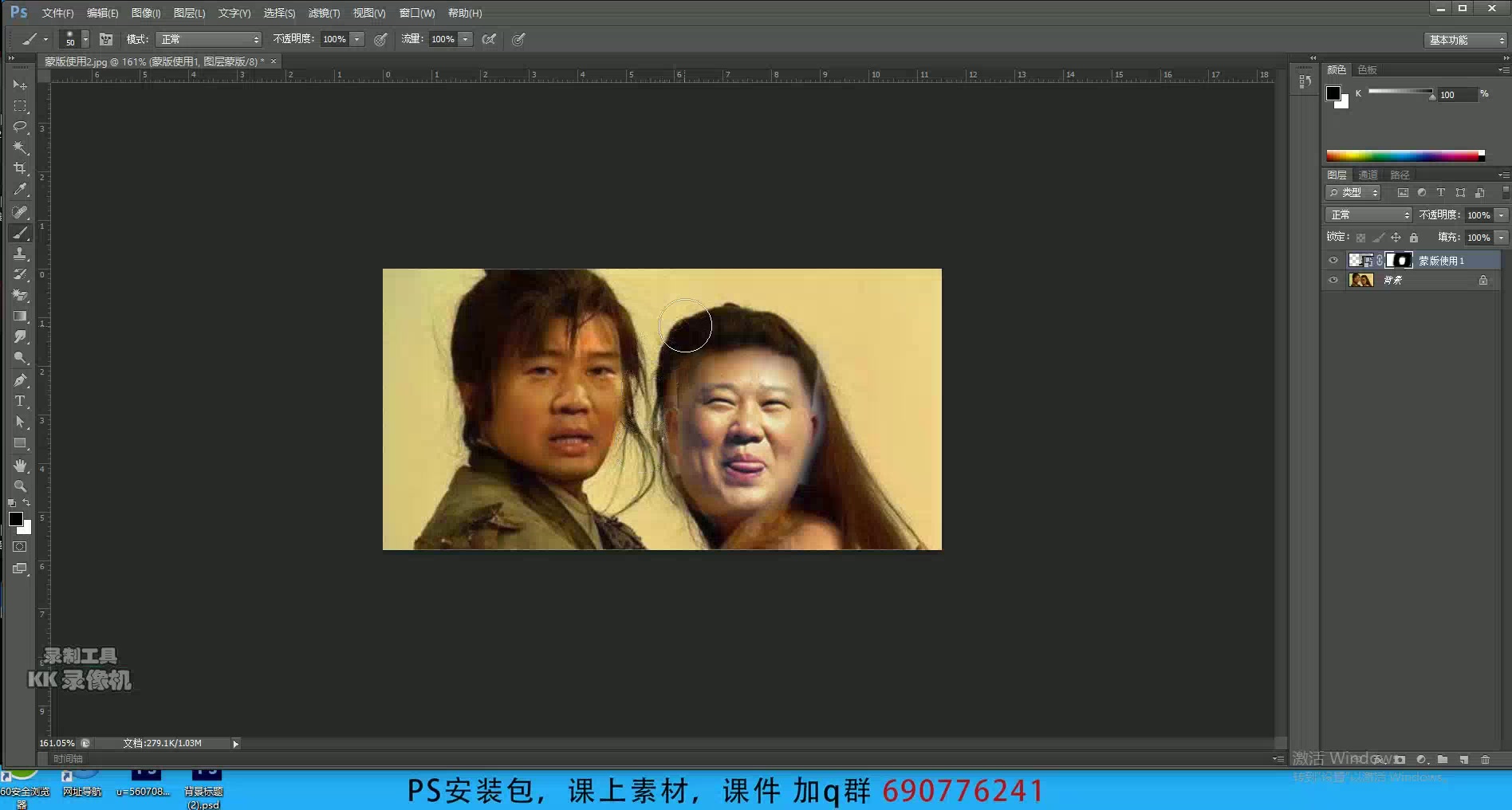Viewport: 1512px width, 810px height.
Task: Switch to the 通道 tab
Action: tap(1368, 175)
